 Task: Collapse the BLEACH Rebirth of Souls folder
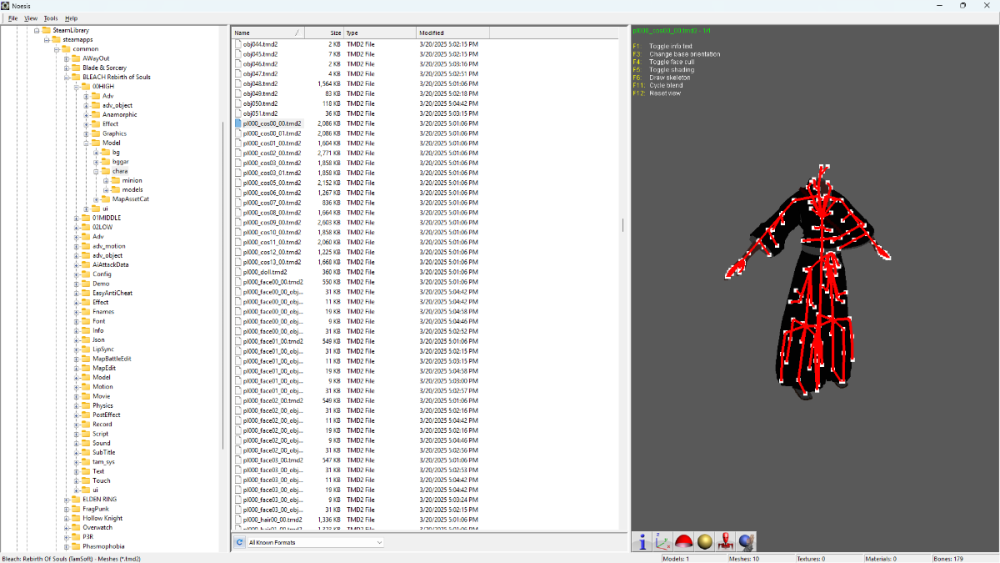(66, 77)
